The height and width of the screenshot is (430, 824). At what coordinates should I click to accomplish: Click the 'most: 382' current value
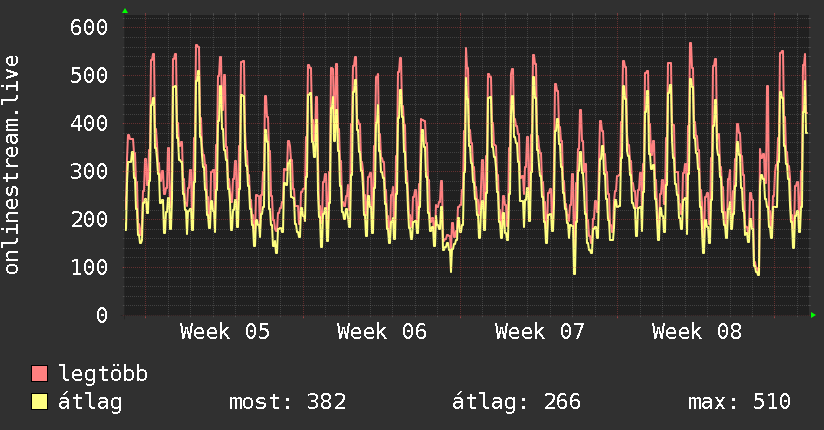click(x=287, y=402)
